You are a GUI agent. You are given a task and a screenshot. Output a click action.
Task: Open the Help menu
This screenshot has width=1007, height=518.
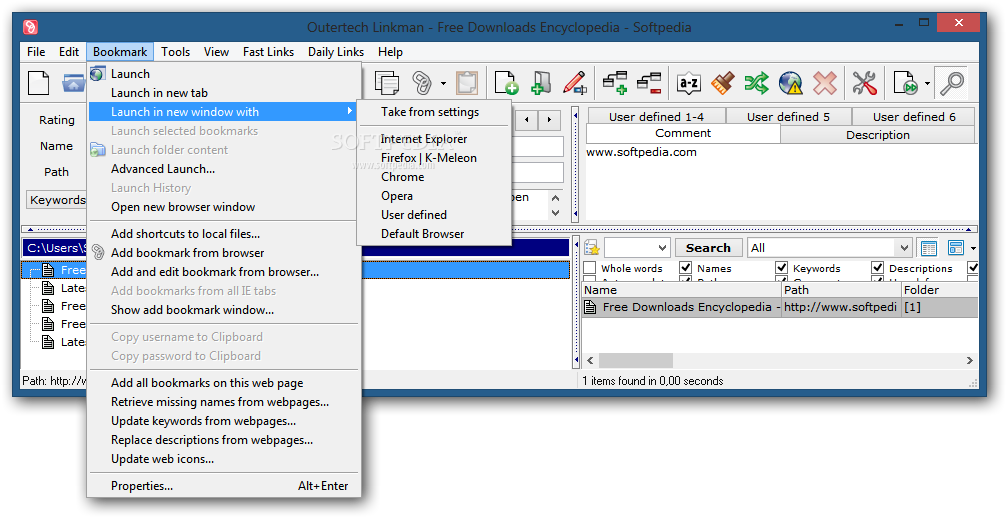[390, 52]
